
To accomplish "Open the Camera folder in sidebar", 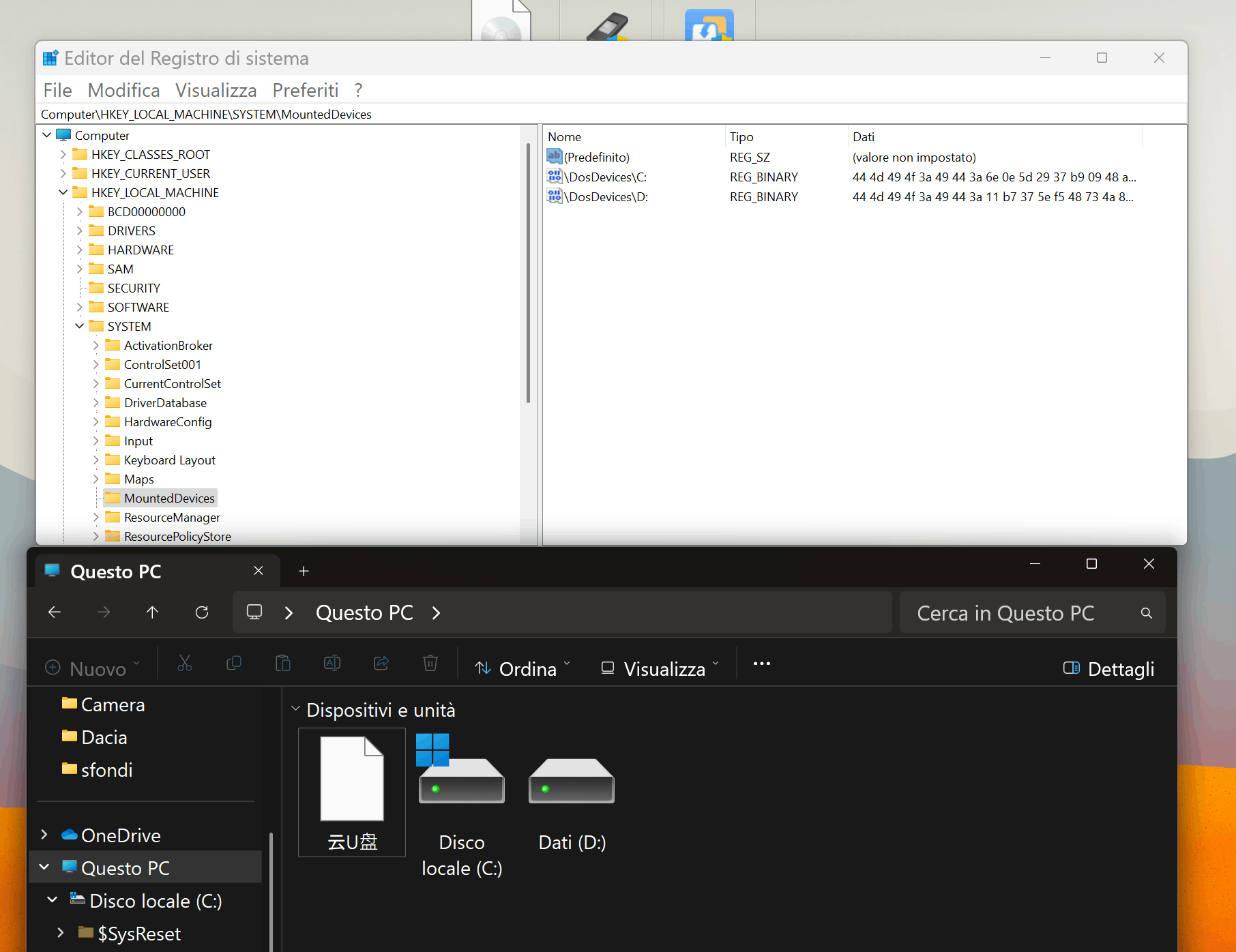I will tap(102, 704).
